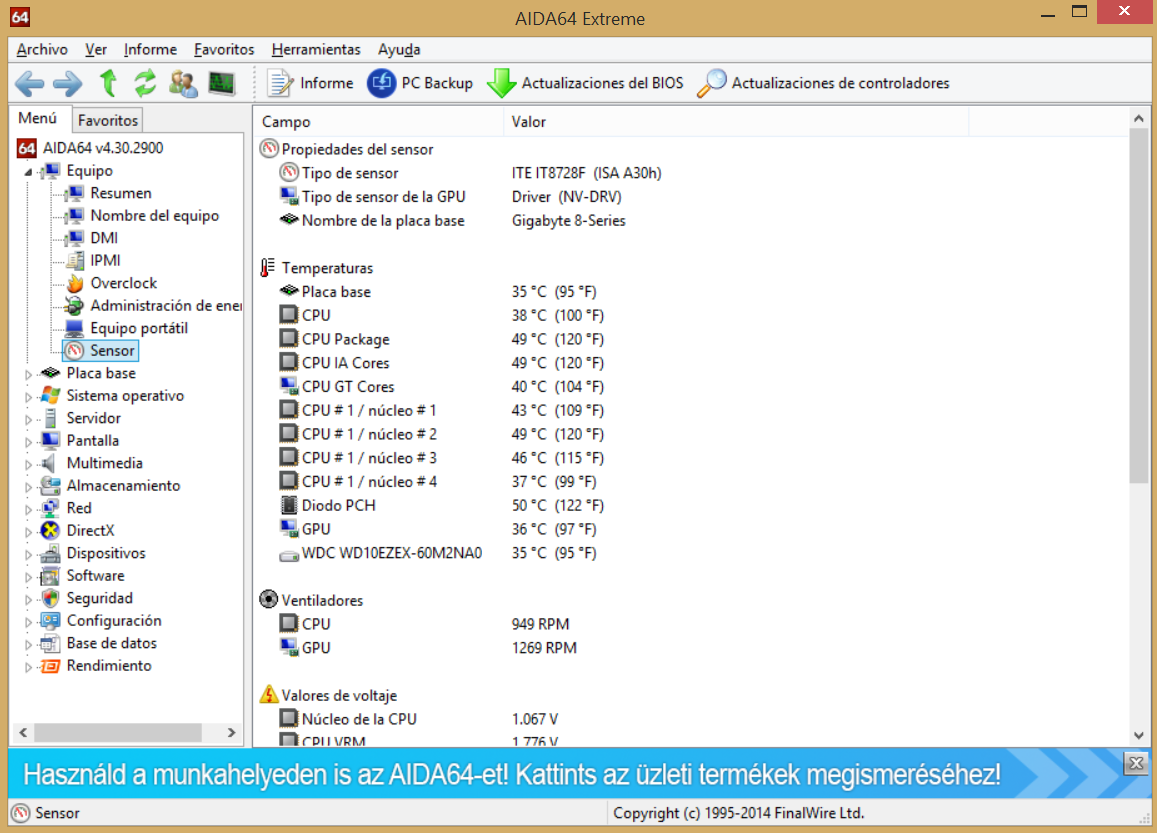The image size is (1157, 833).
Task: Click the Ventiladores section fan icon
Action: [x=269, y=600]
